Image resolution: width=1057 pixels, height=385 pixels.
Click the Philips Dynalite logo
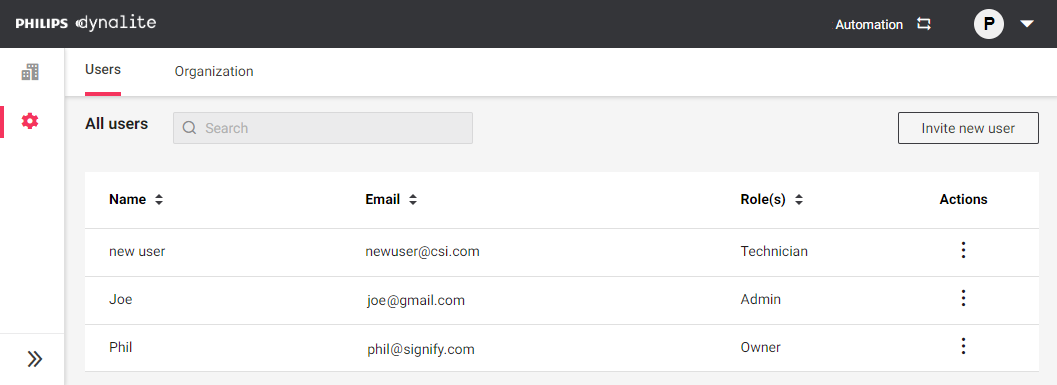click(86, 24)
